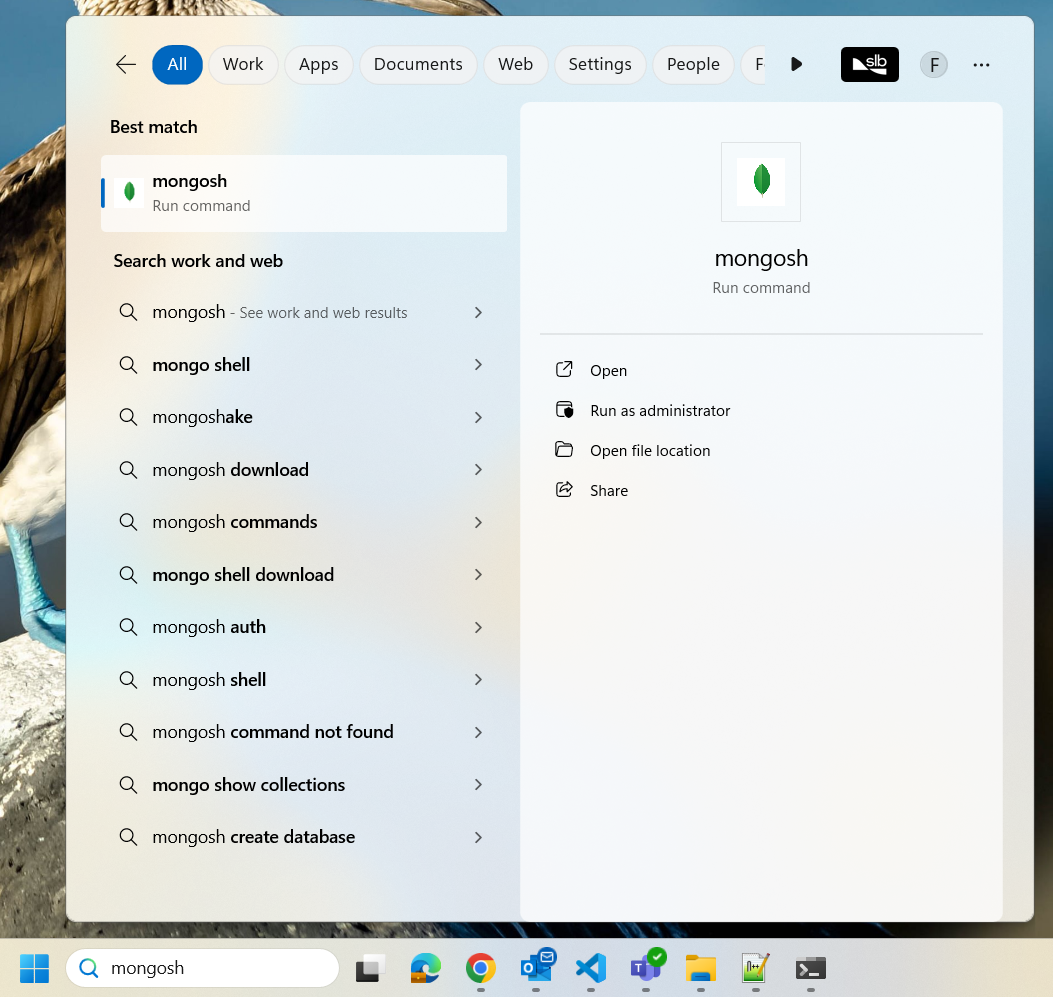Expand arrow next to 'mongosh command not found'
The height and width of the screenshot is (997, 1053).
tap(478, 732)
